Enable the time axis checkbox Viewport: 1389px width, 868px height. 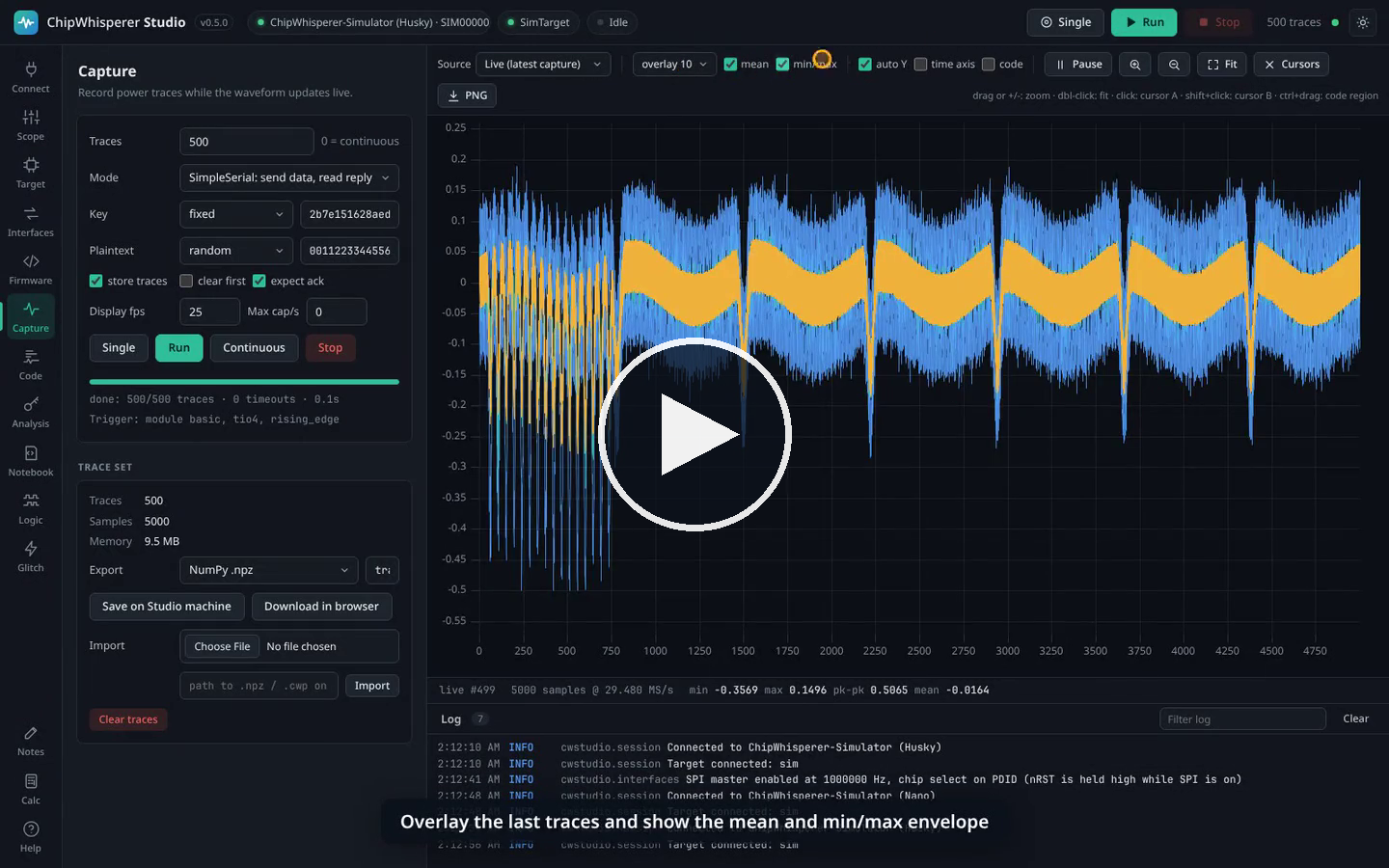pyautogui.click(x=921, y=65)
